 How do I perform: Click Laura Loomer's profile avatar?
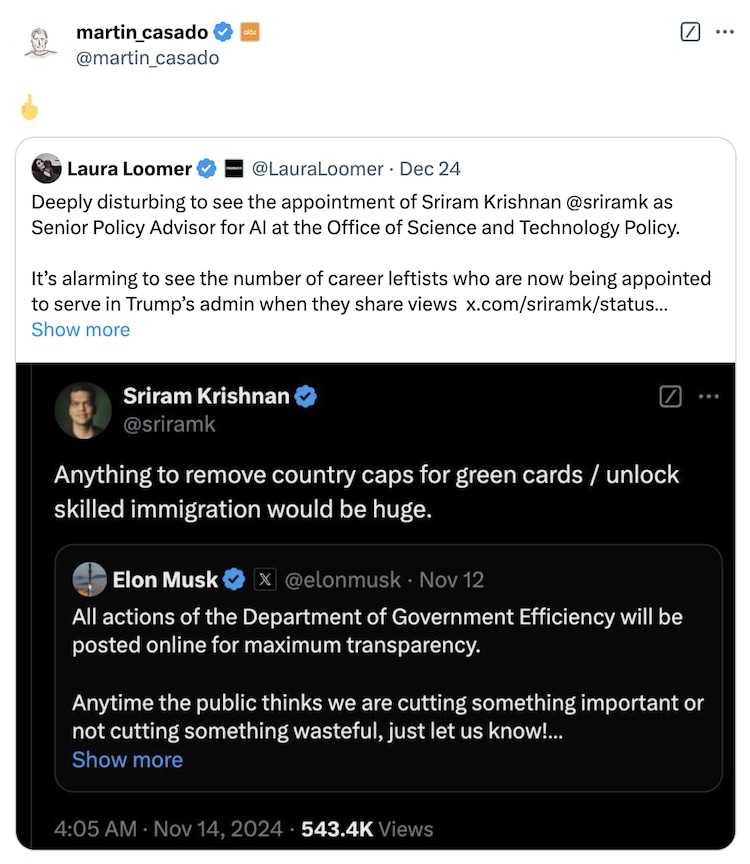point(46,168)
